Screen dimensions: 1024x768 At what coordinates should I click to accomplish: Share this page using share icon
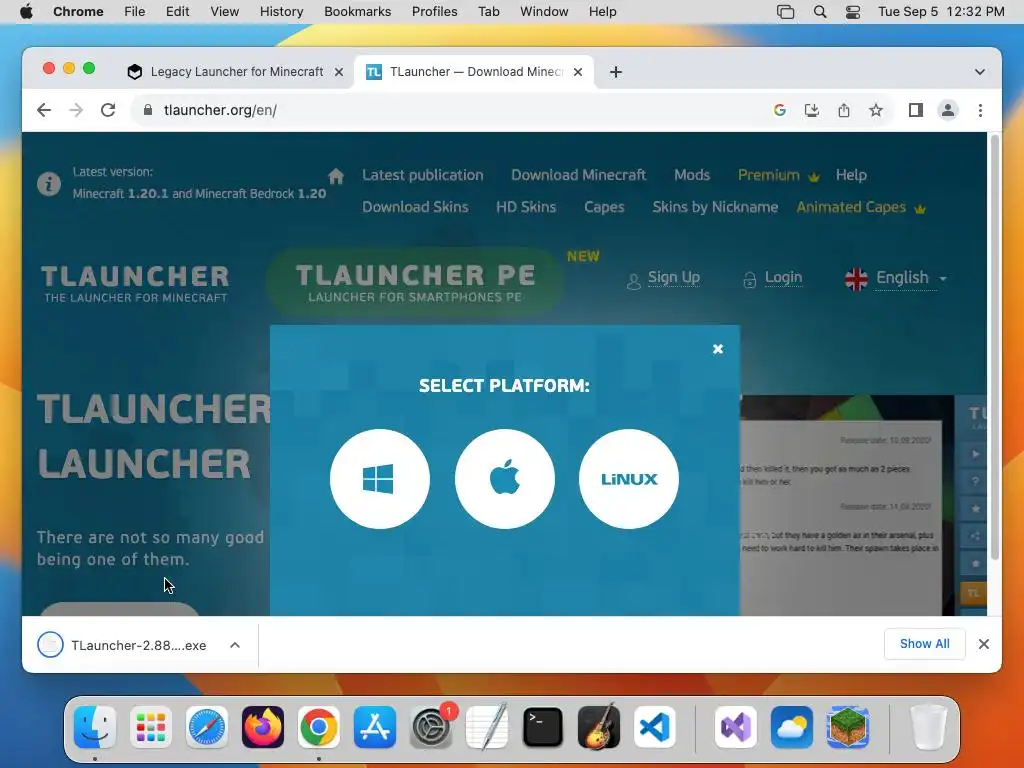pos(844,110)
